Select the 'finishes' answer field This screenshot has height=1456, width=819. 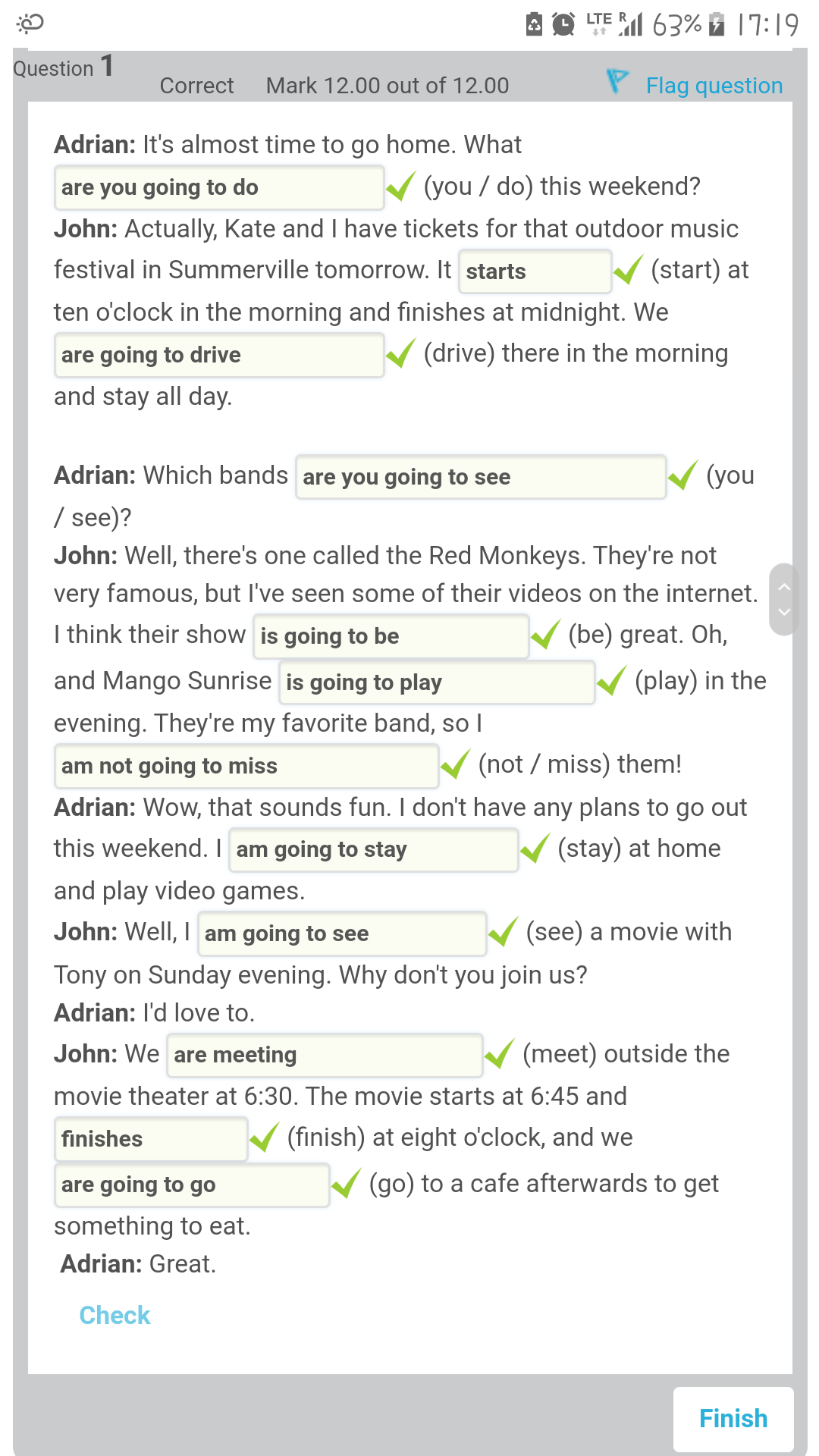(x=151, y=1139)
